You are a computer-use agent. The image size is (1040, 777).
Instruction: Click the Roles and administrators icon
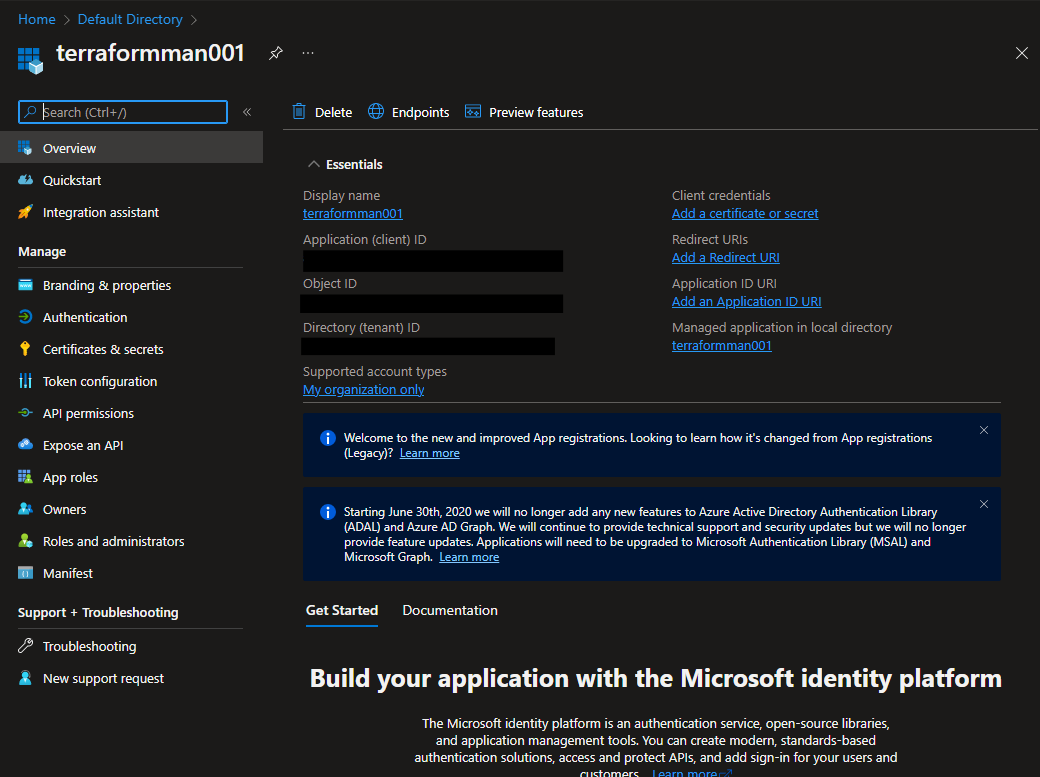tap(25, 541)
